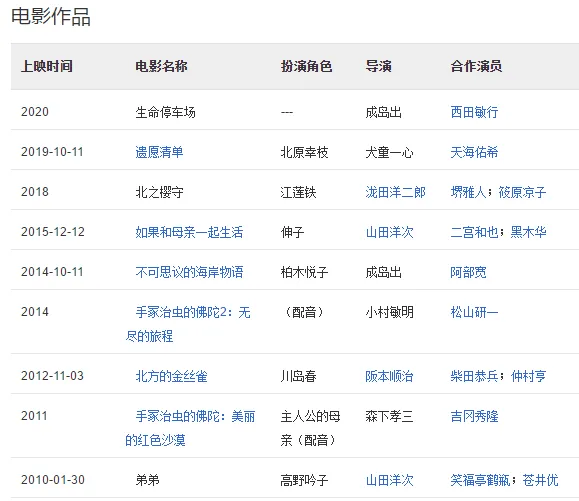Click director name 小村敏明
579x501 pixels.
[x=389, y=312]
